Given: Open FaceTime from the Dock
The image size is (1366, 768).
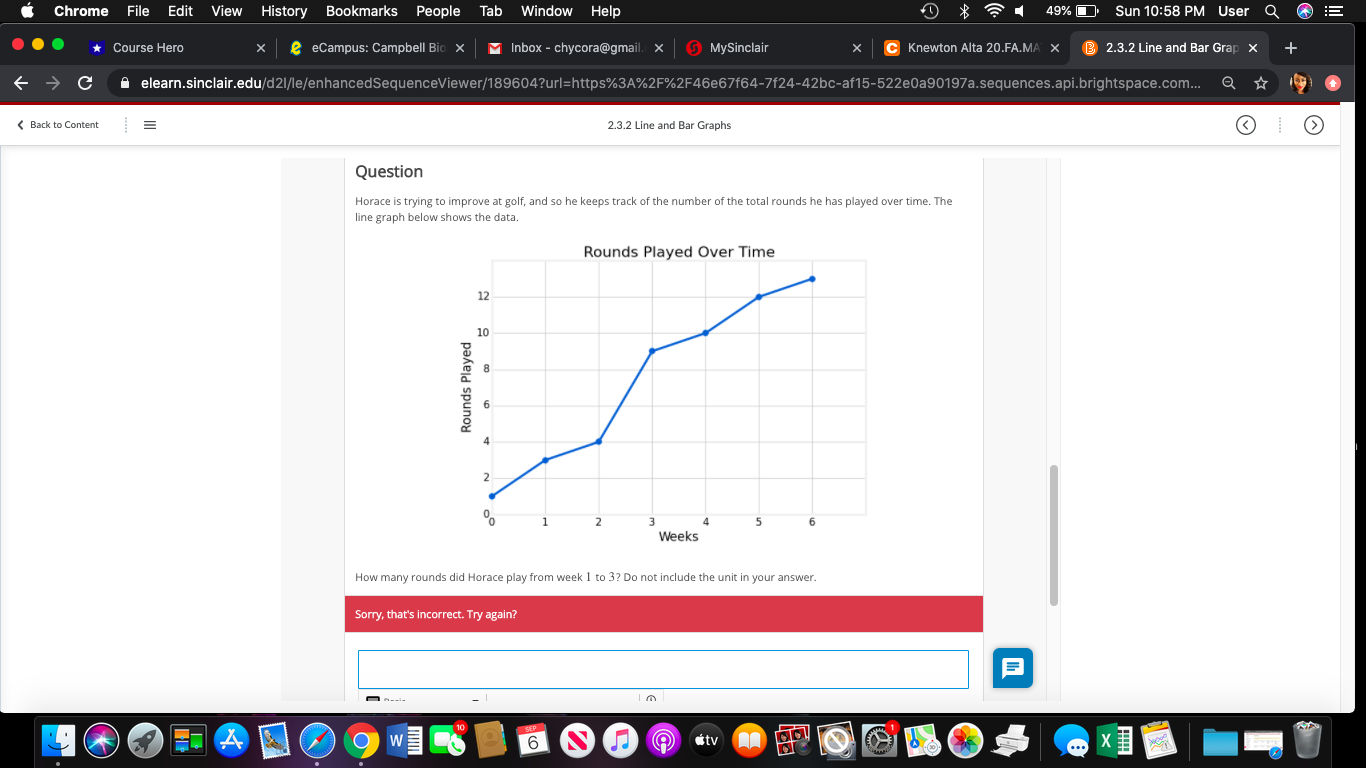Looking at the screenshot, I should 447,740.
